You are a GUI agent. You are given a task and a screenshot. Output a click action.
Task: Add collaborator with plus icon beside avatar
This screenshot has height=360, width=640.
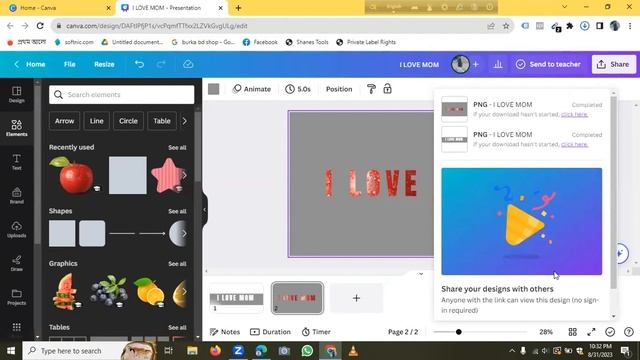coord(476,64)
